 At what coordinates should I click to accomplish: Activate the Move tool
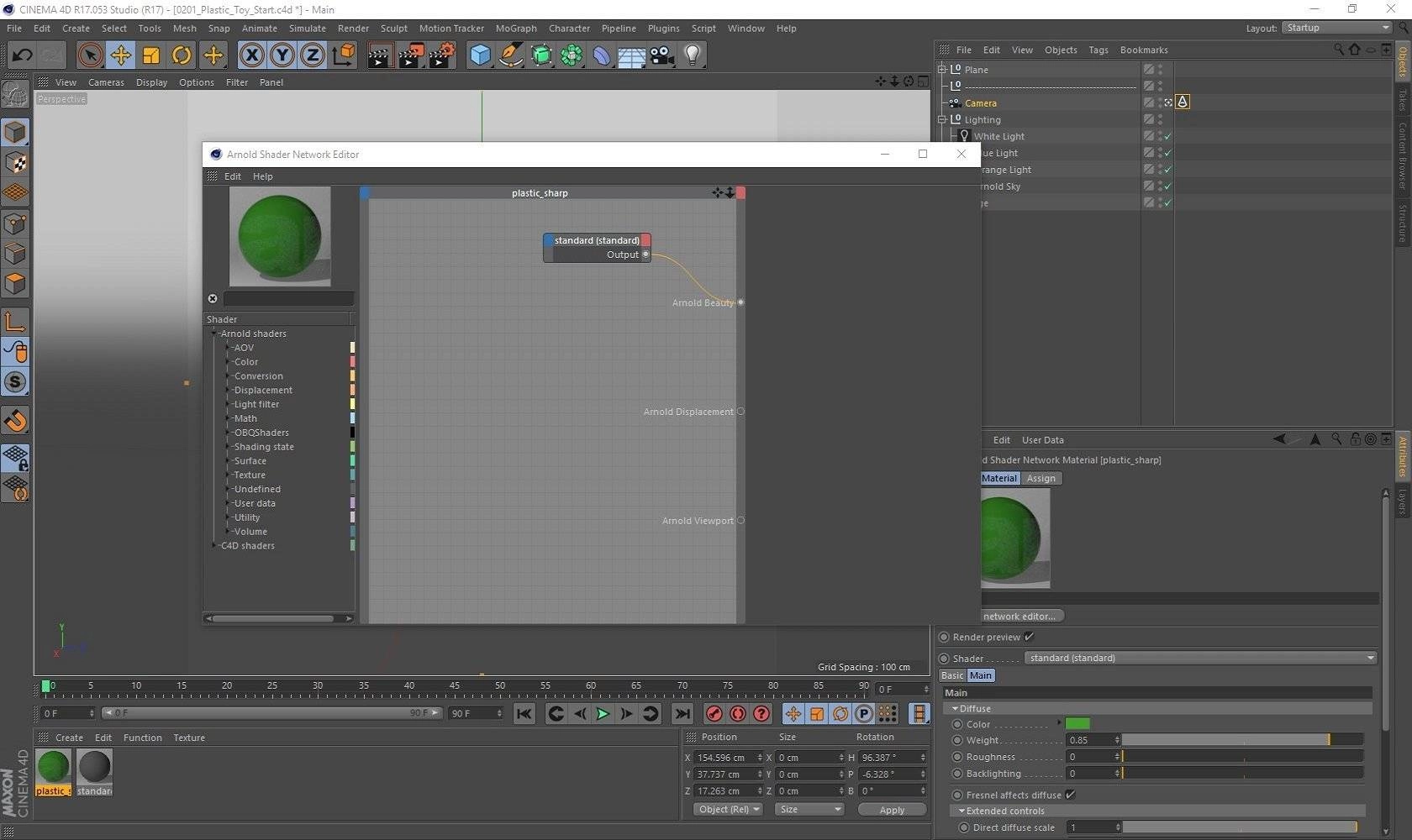[x=120, y=55]
